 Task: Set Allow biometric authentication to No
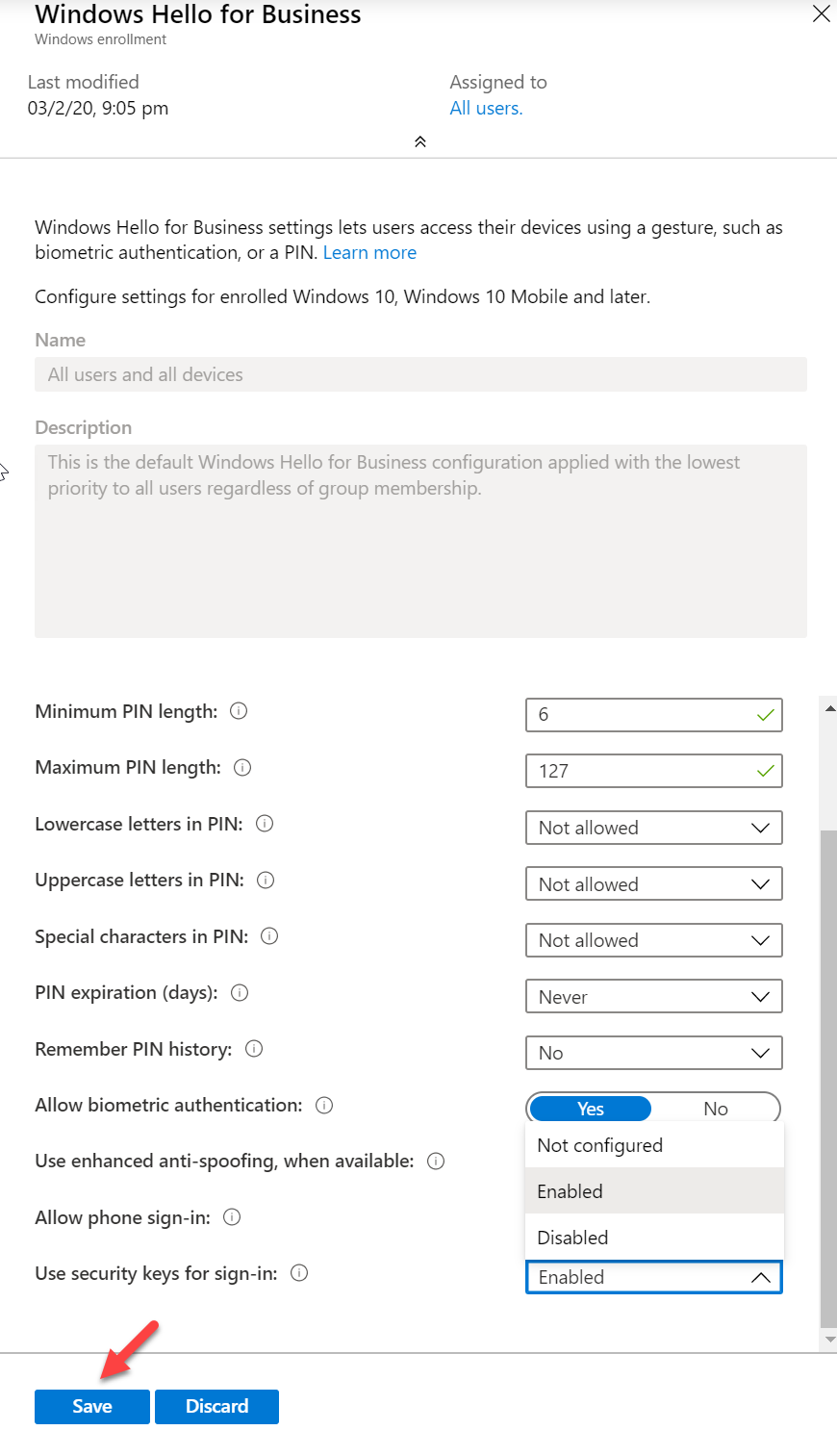coord(716,1109)
